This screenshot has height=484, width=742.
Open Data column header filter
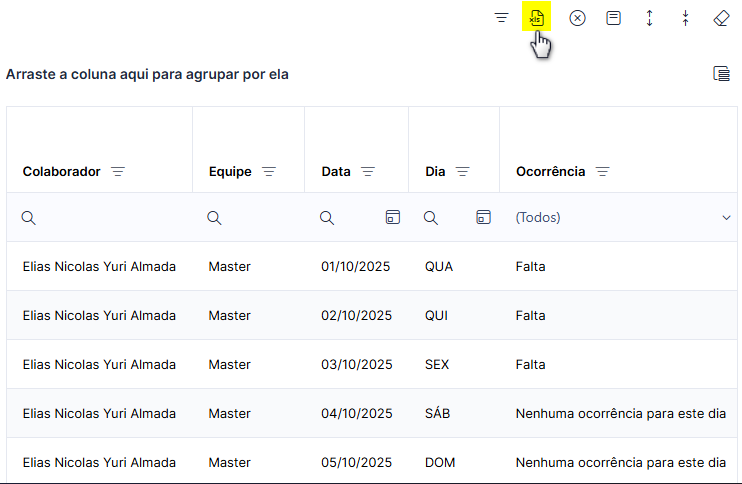point(368,171)
